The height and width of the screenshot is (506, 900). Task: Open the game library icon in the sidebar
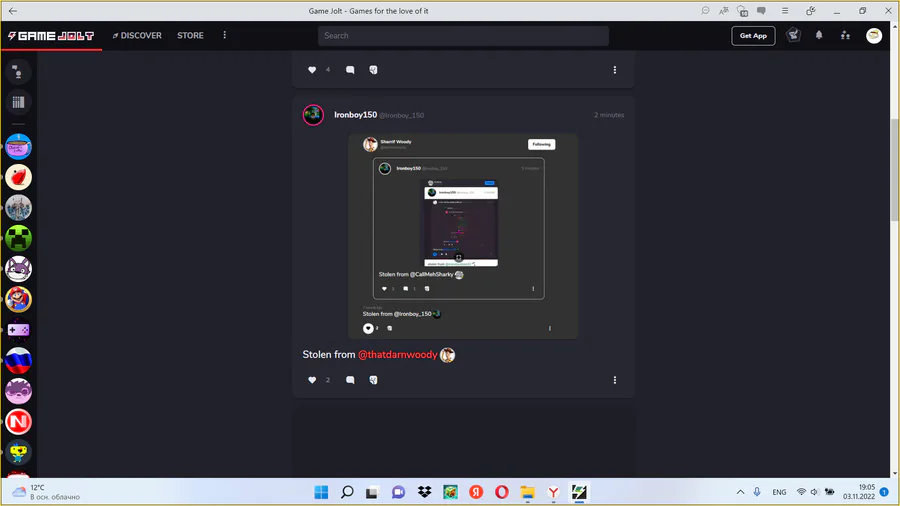(18, 103)
